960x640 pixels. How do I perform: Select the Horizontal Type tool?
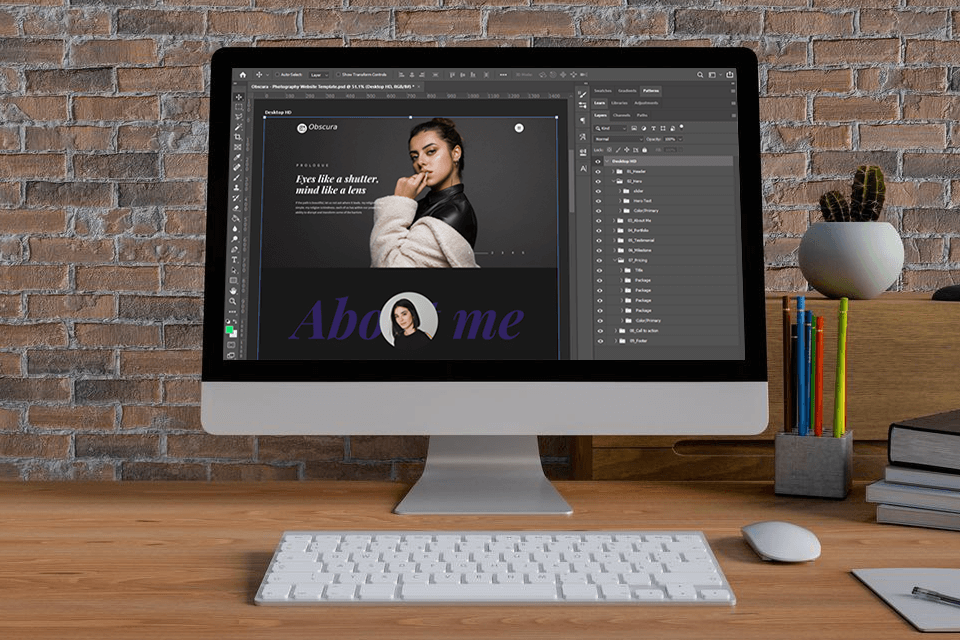pos(234,260)
